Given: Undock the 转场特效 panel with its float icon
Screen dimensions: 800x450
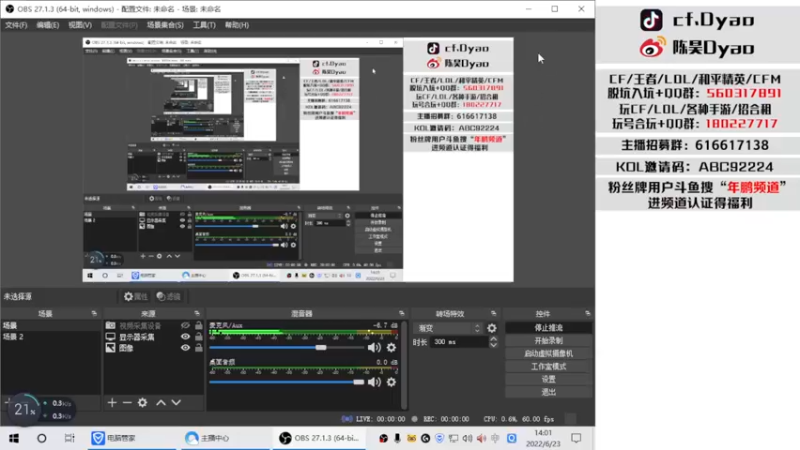Looking at the screenshot, I should point(493,313).
